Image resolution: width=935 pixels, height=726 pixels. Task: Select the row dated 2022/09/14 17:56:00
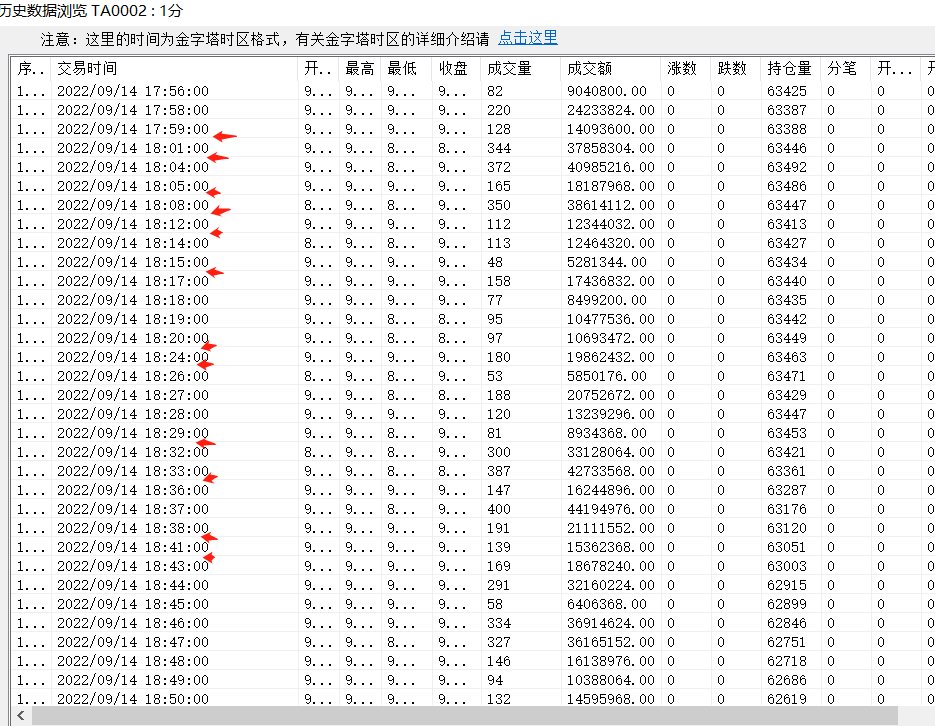[473, 91]
